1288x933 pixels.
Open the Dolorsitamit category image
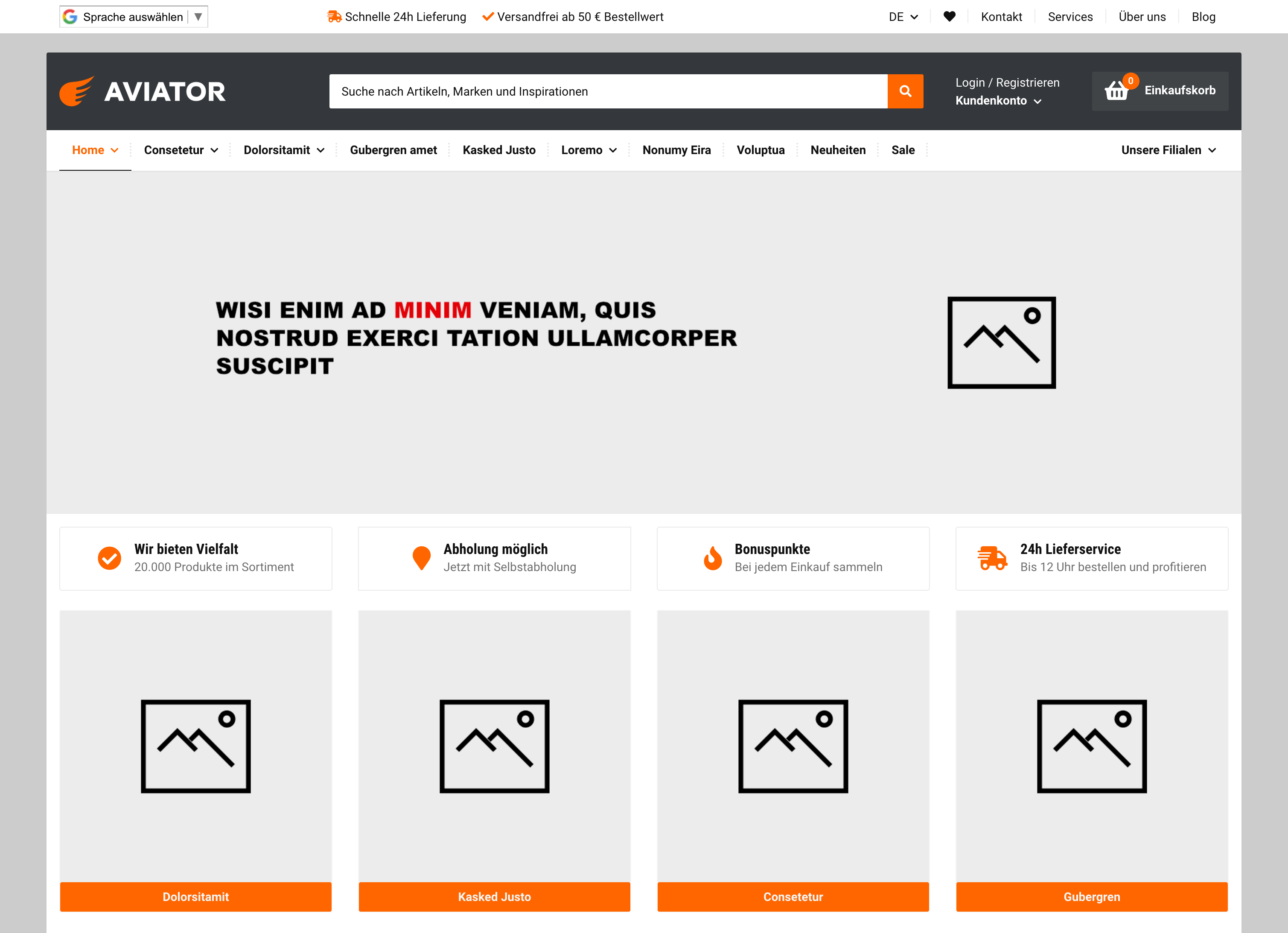[196, 746]
